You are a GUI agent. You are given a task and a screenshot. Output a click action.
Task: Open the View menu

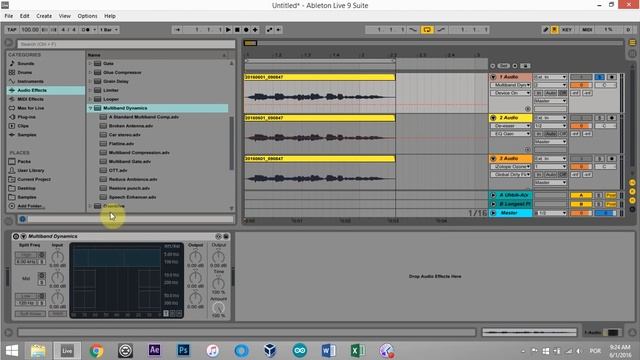[64, 16]
